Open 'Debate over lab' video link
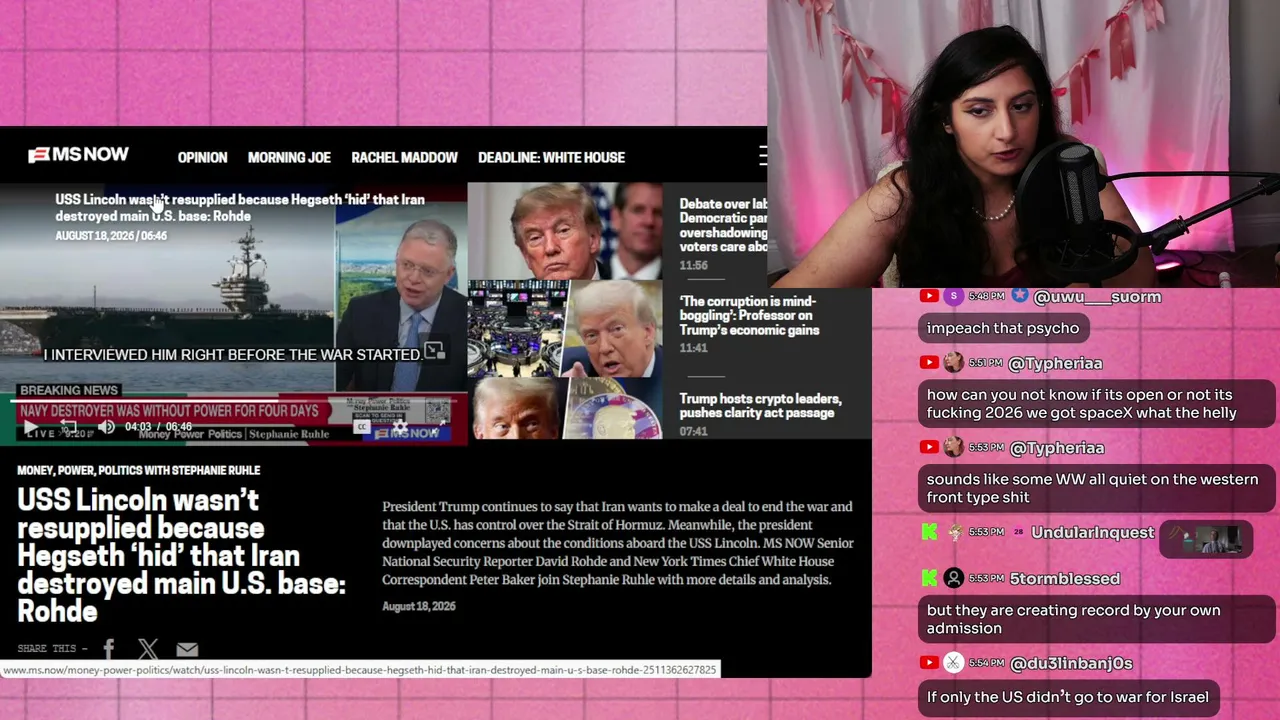 pyautogui.click(x=723, y=225)
